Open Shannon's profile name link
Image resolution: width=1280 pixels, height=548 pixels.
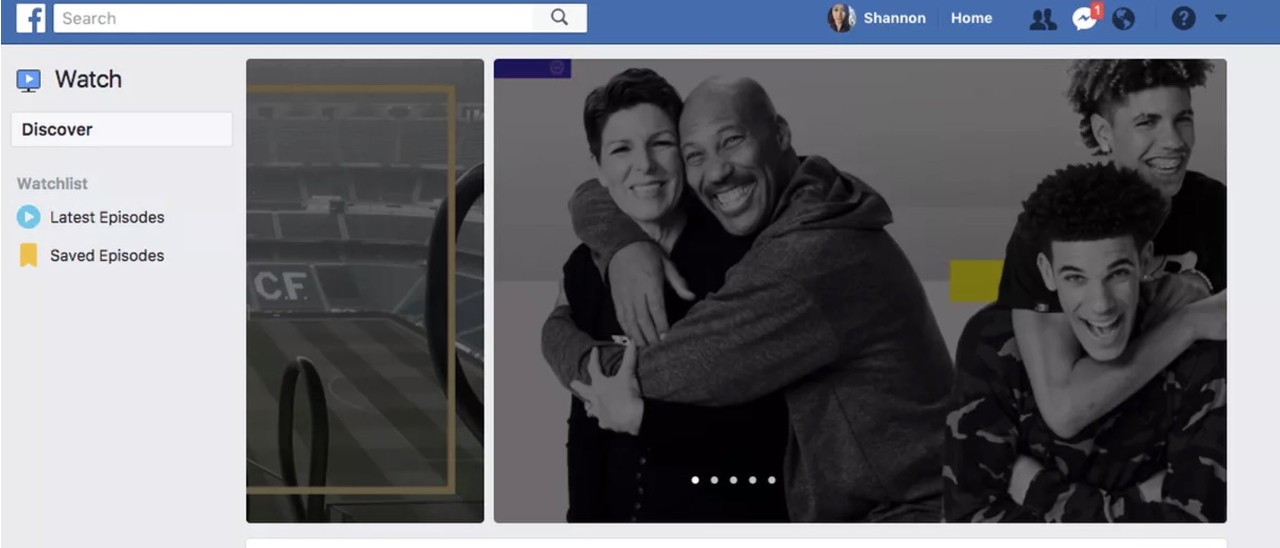[x=894, y=18]
